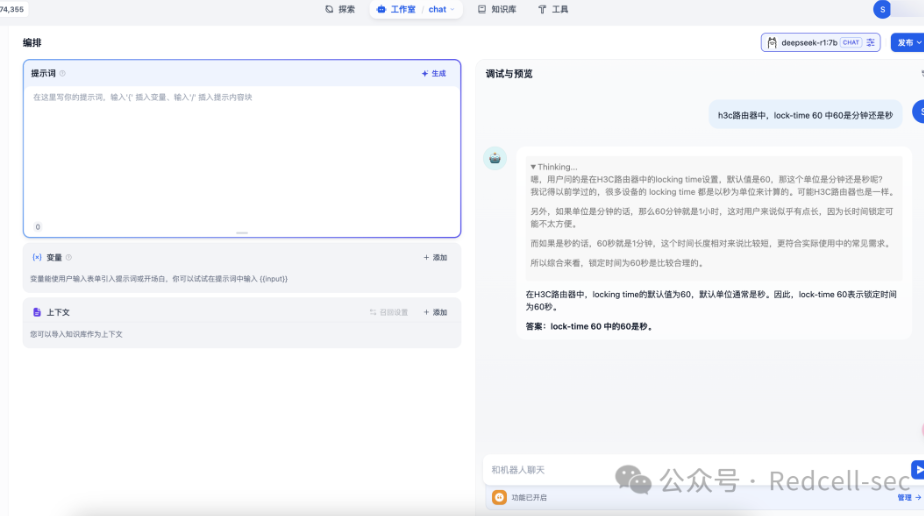Click the 上下文 context document icon
This screenshot has width=924, height=516.
click(x=37, y=312)
